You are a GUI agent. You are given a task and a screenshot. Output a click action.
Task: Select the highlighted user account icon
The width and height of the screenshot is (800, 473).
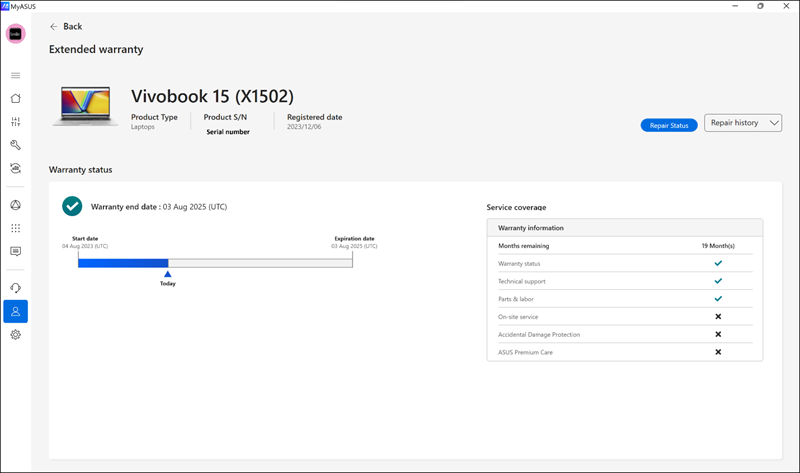pyautogui.click(x=15, y=311)
